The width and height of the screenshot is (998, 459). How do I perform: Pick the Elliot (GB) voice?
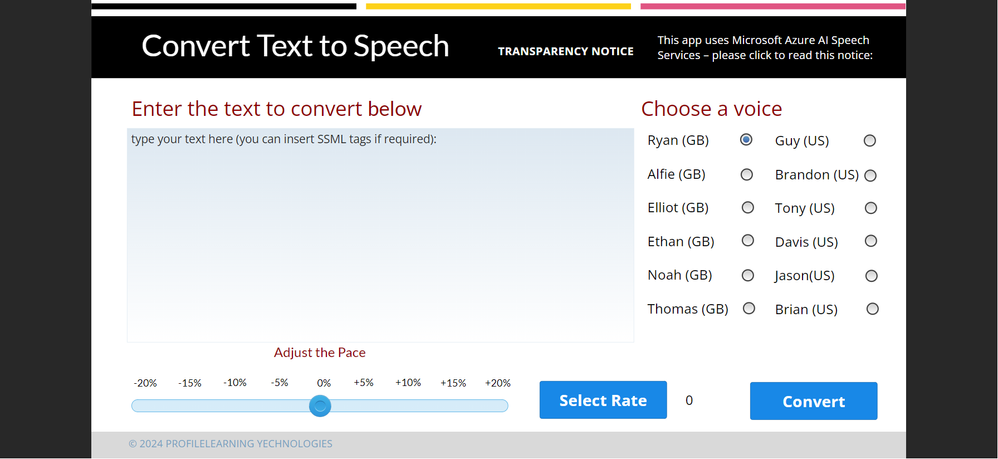click(747, 208)
